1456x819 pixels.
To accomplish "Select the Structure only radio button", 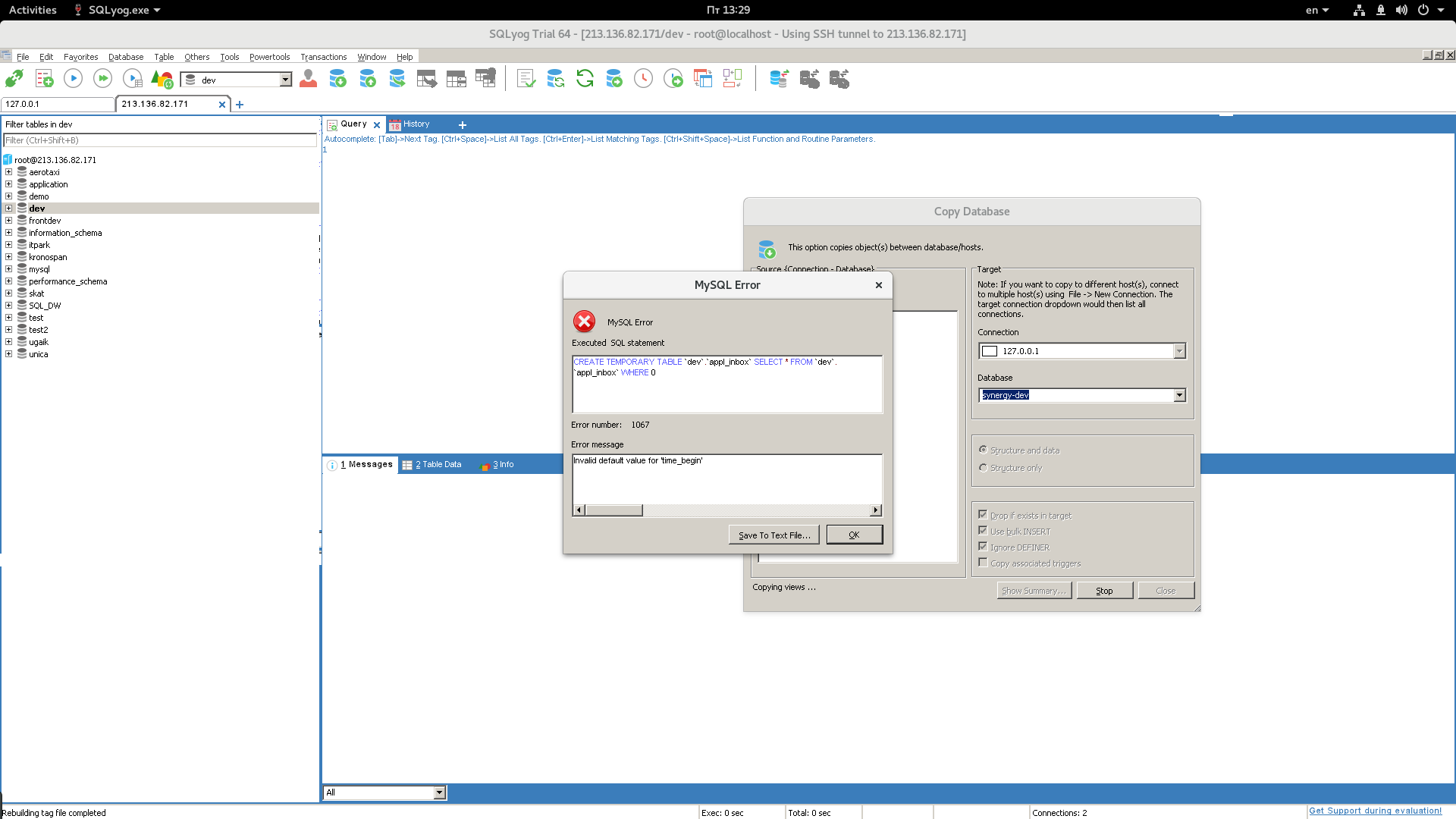I will click(983, 467).
